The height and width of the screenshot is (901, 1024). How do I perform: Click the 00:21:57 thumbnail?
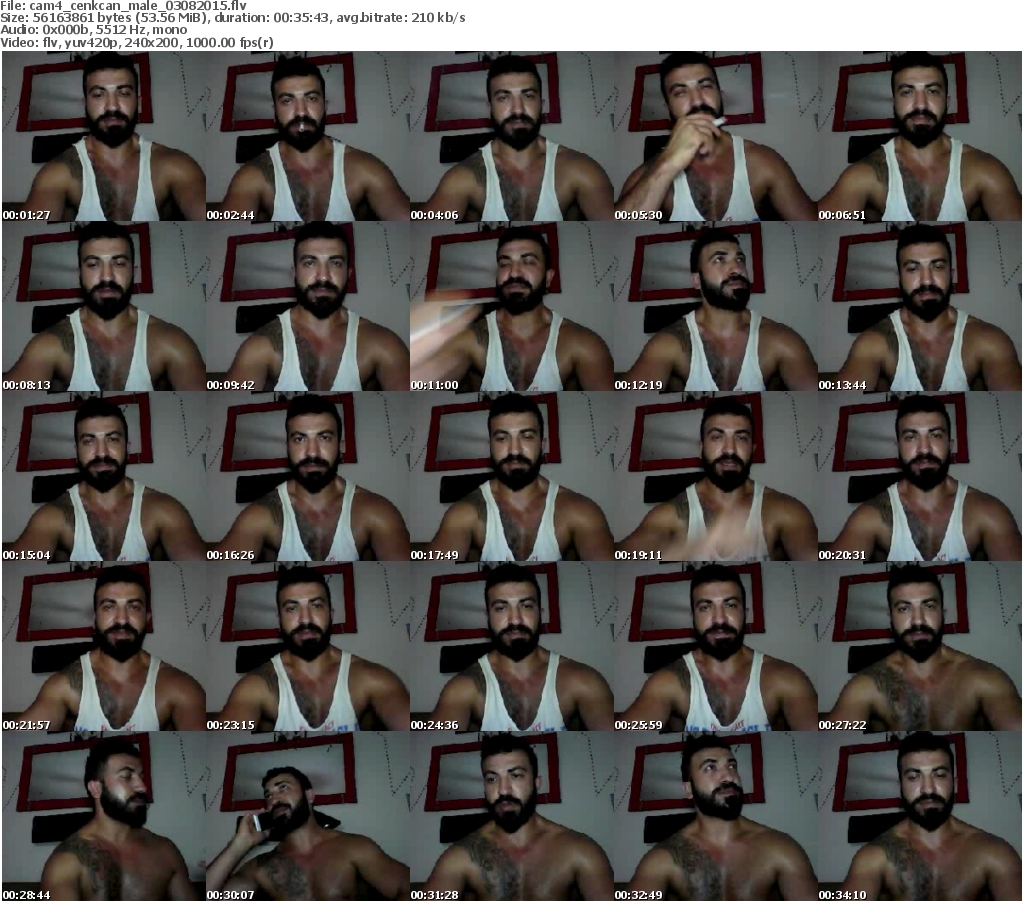104,646
